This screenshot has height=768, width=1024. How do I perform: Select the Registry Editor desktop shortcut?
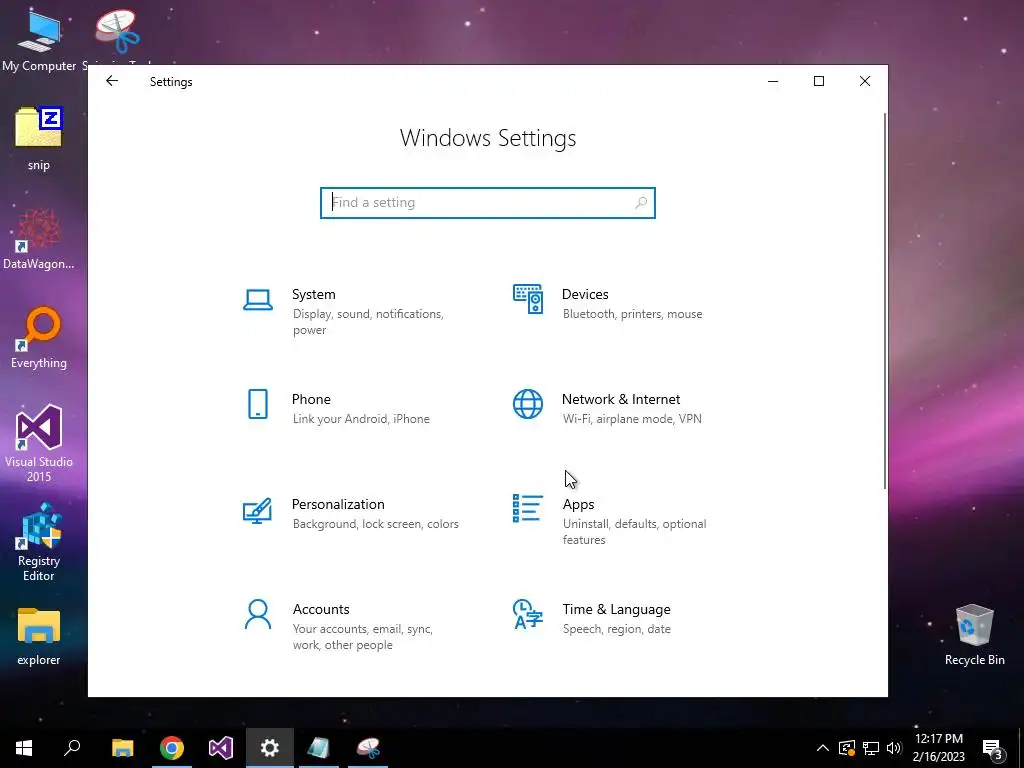tap(39, 542)
